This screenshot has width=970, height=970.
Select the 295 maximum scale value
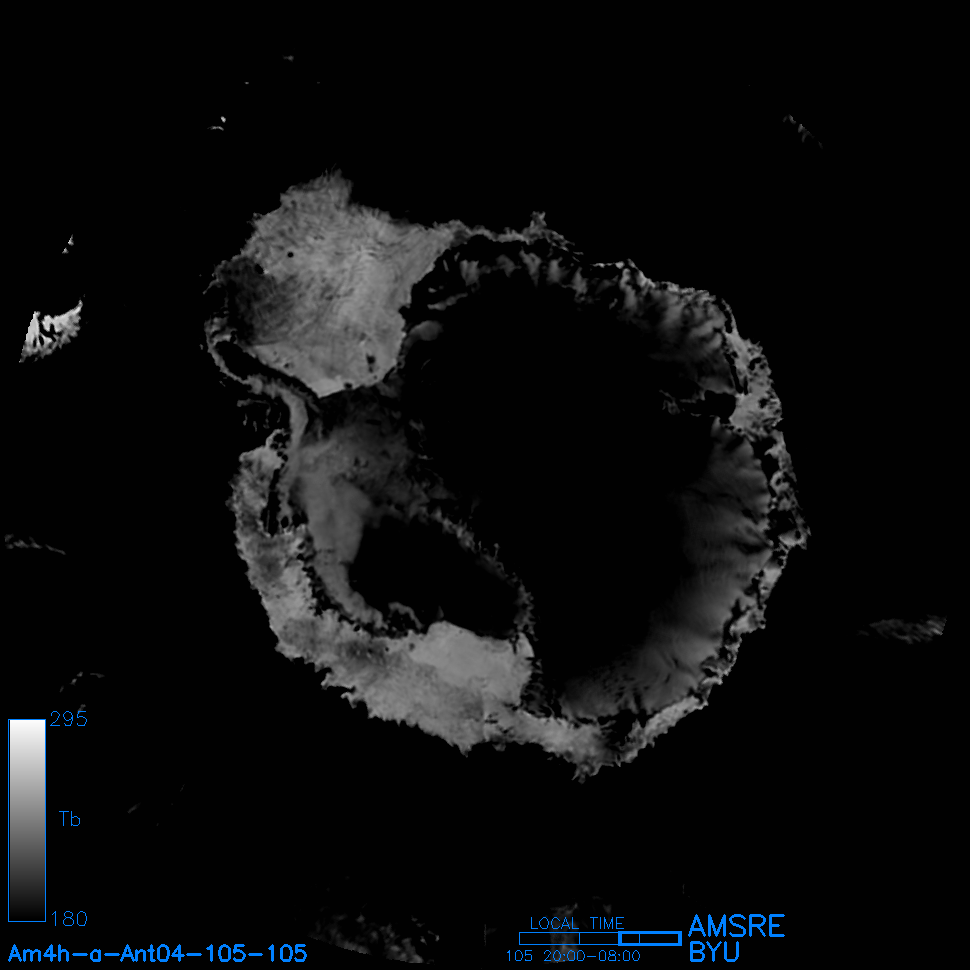(x=68, y=720)
